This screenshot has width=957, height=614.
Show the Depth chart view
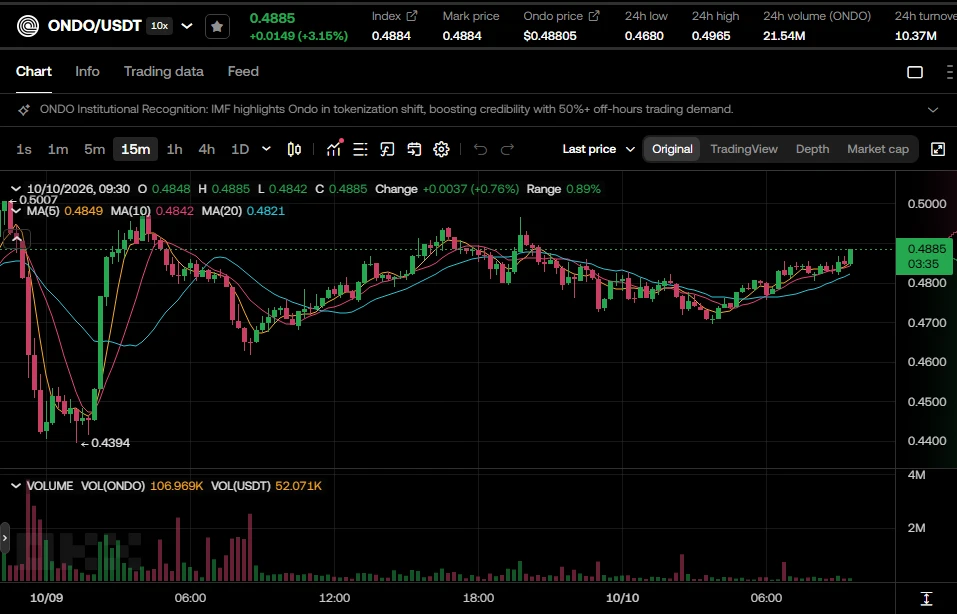click(812, 150)
